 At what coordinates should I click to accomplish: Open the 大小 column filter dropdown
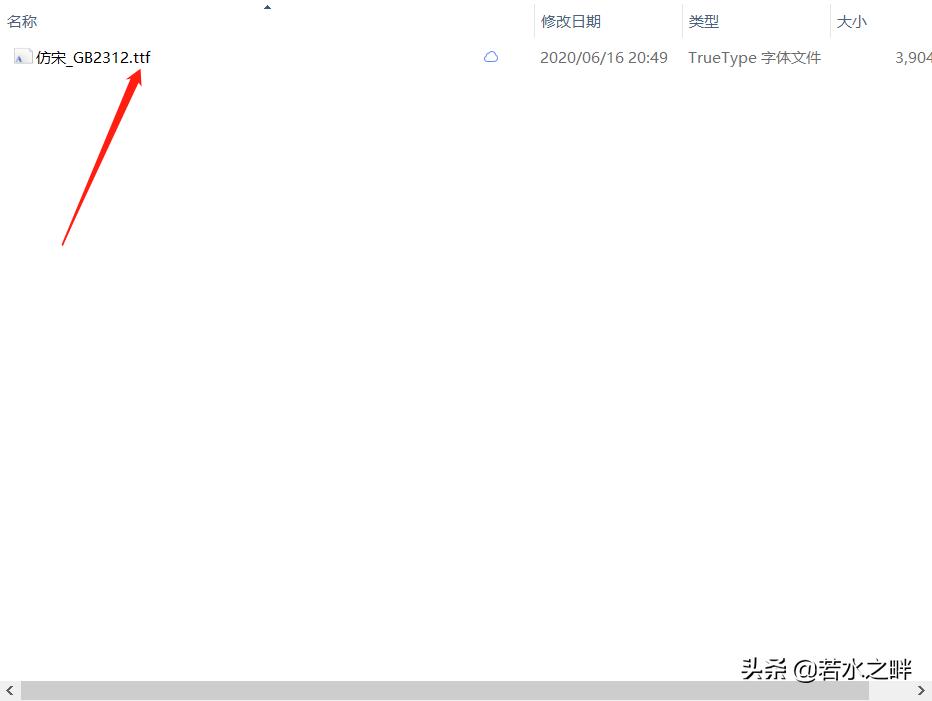point(925,21)
